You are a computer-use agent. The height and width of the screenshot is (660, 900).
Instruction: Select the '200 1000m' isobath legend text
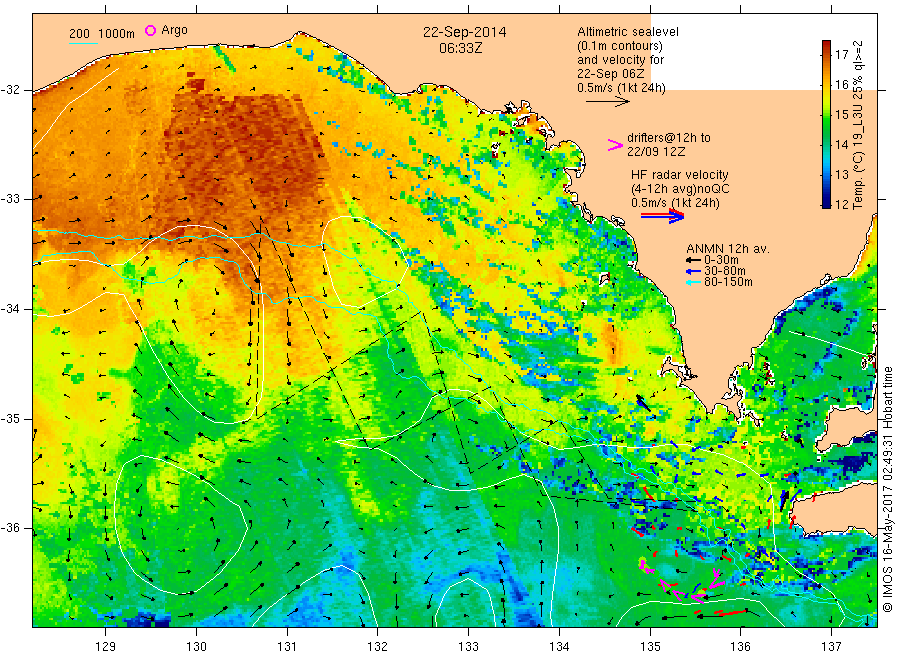tap(102, 33)
